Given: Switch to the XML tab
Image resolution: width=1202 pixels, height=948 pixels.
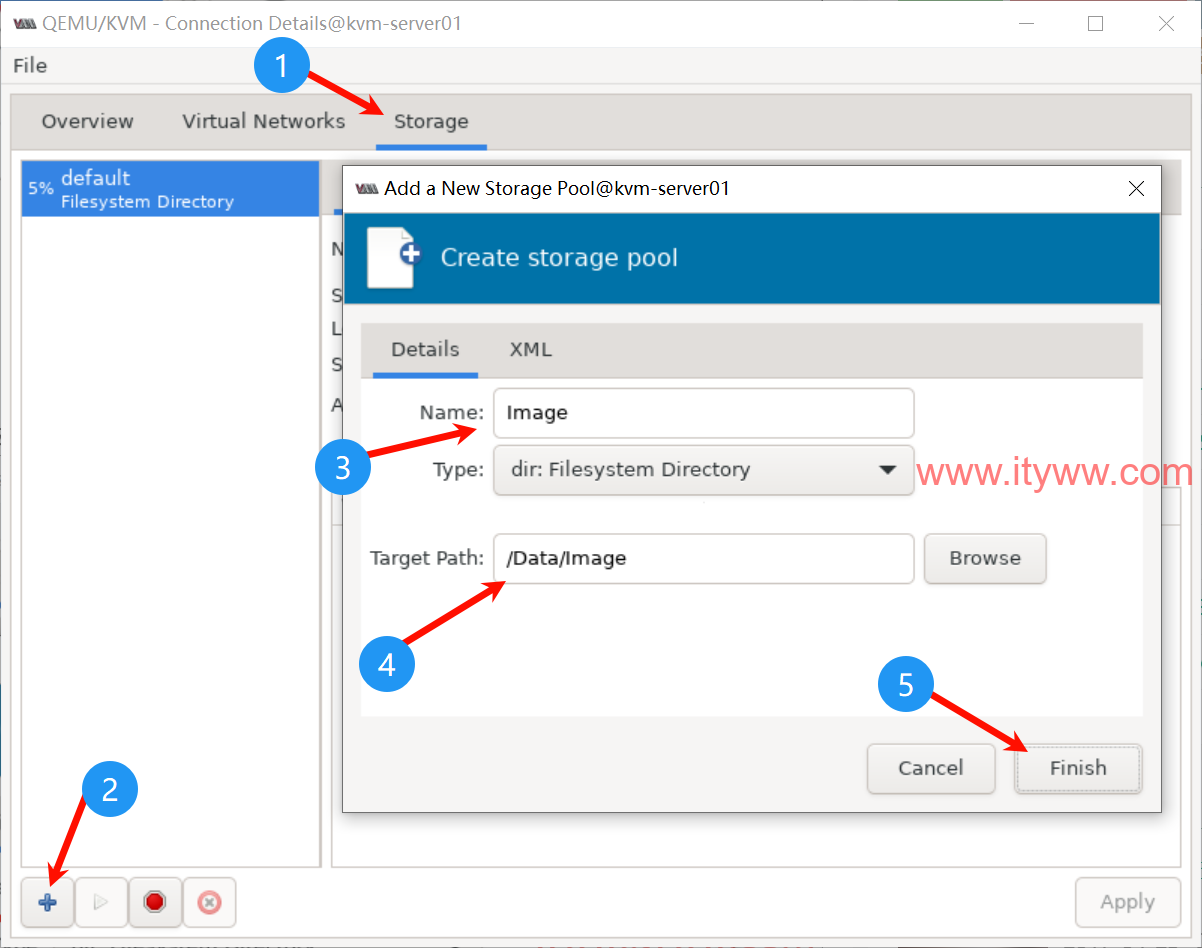Looking at the screenshot, I should coord(530,350).
